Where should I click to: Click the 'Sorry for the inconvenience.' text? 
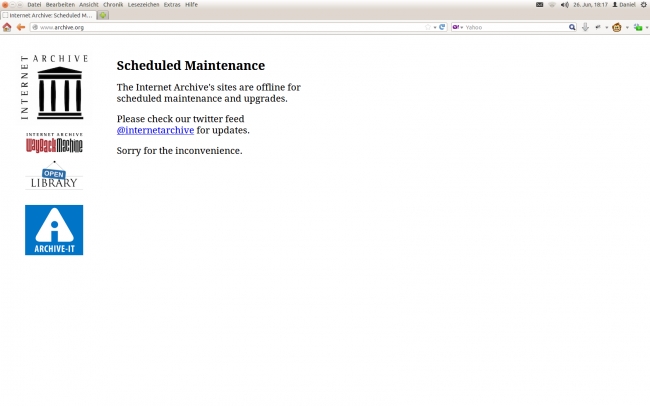coord(179,151)
